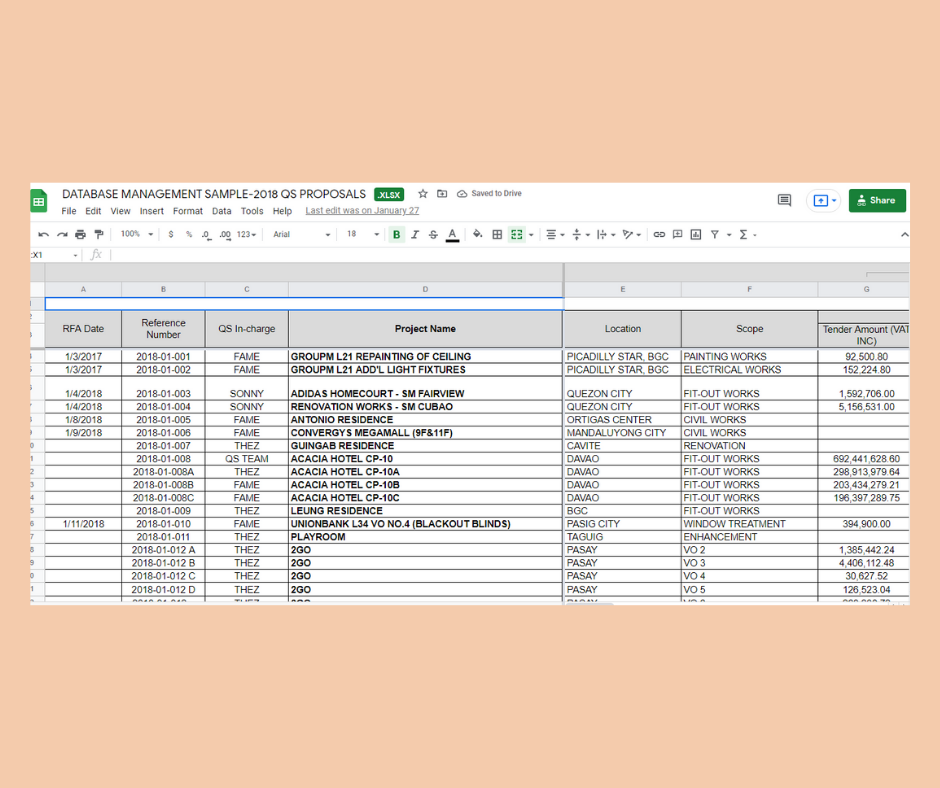Open horizontal align dropdown
This screenshot has height=788, width=940.
point(555,234)
